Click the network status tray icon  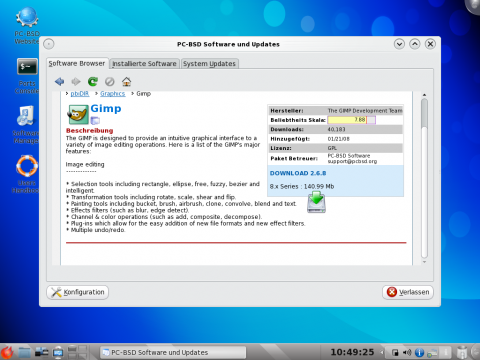click(x=432, y=352)
